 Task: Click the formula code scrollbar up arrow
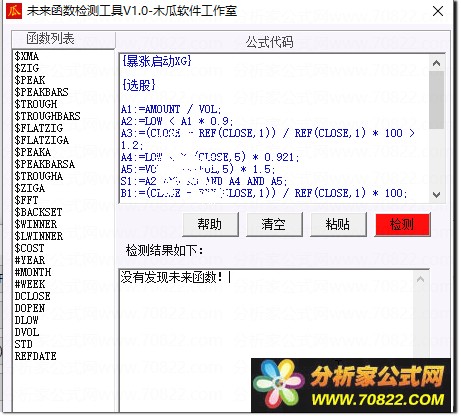click(x=436, y=63)
